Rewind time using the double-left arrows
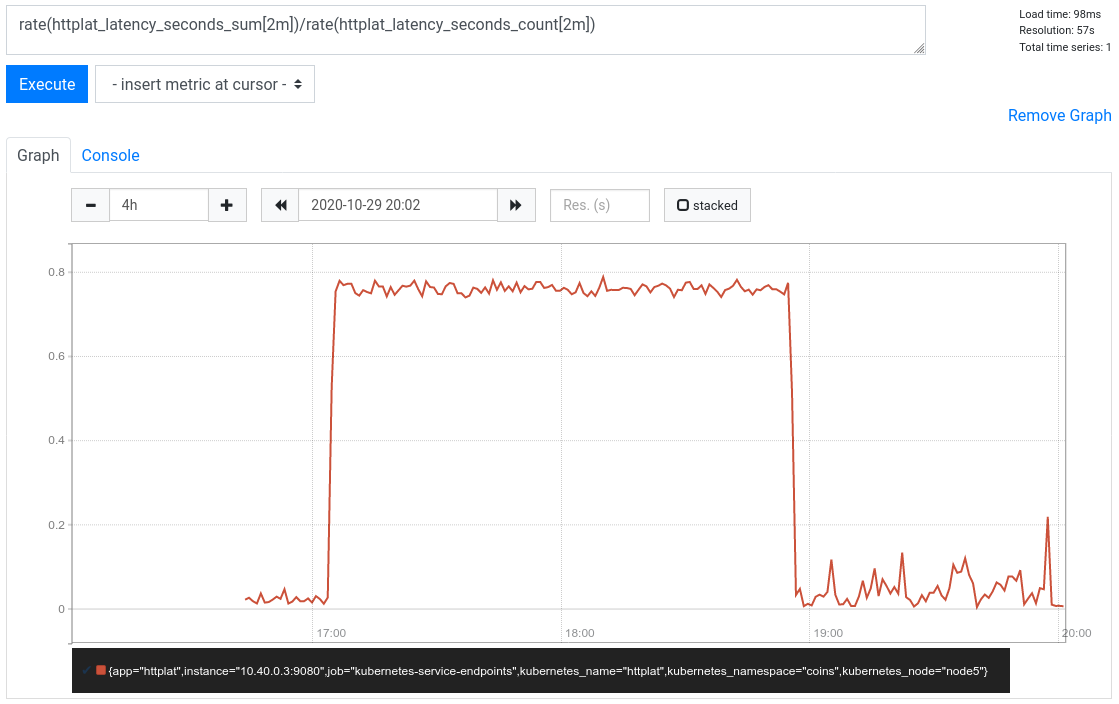1119x704 pixels. point(280,205)
